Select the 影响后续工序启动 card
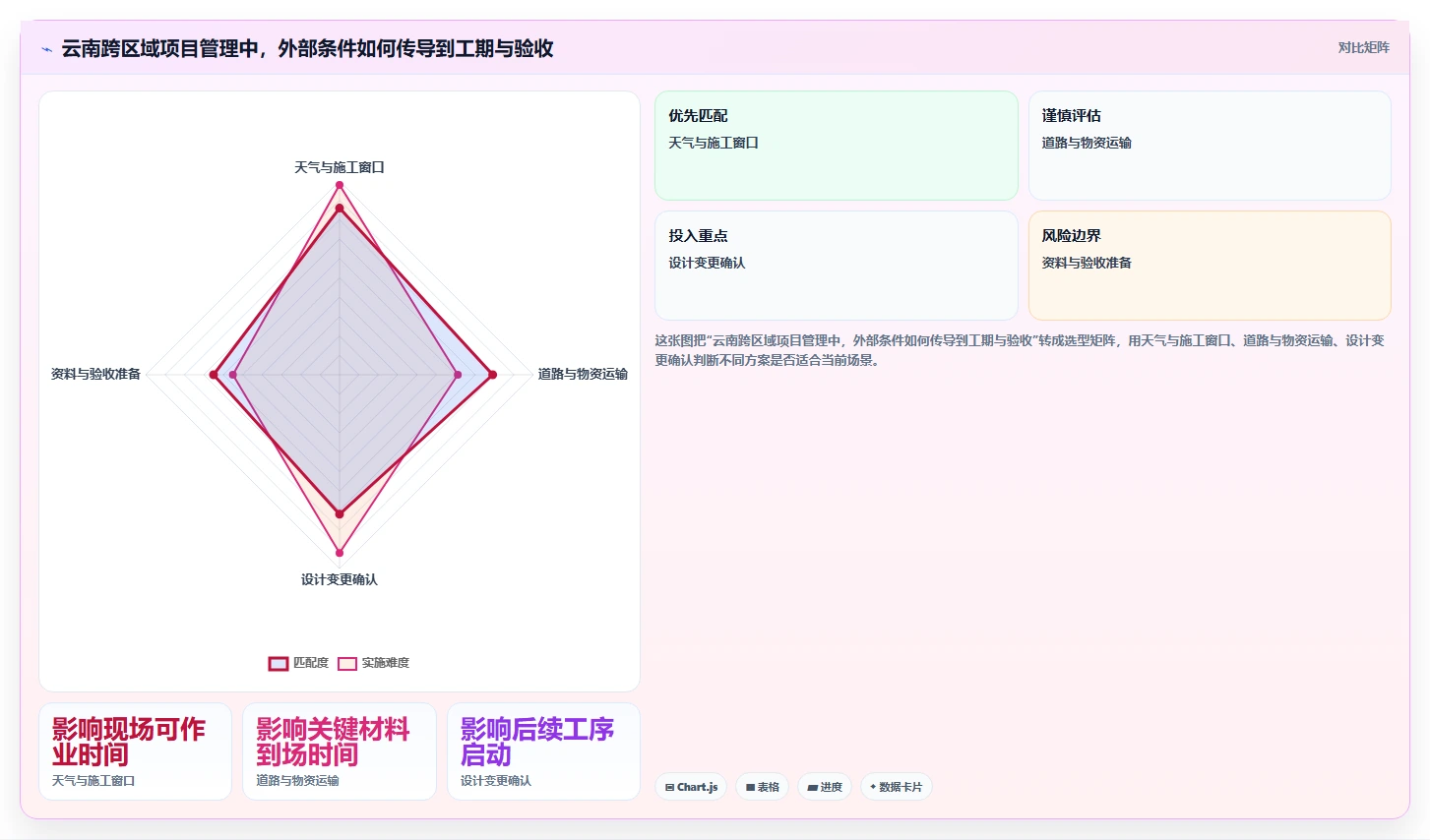 tap(543, 751)
